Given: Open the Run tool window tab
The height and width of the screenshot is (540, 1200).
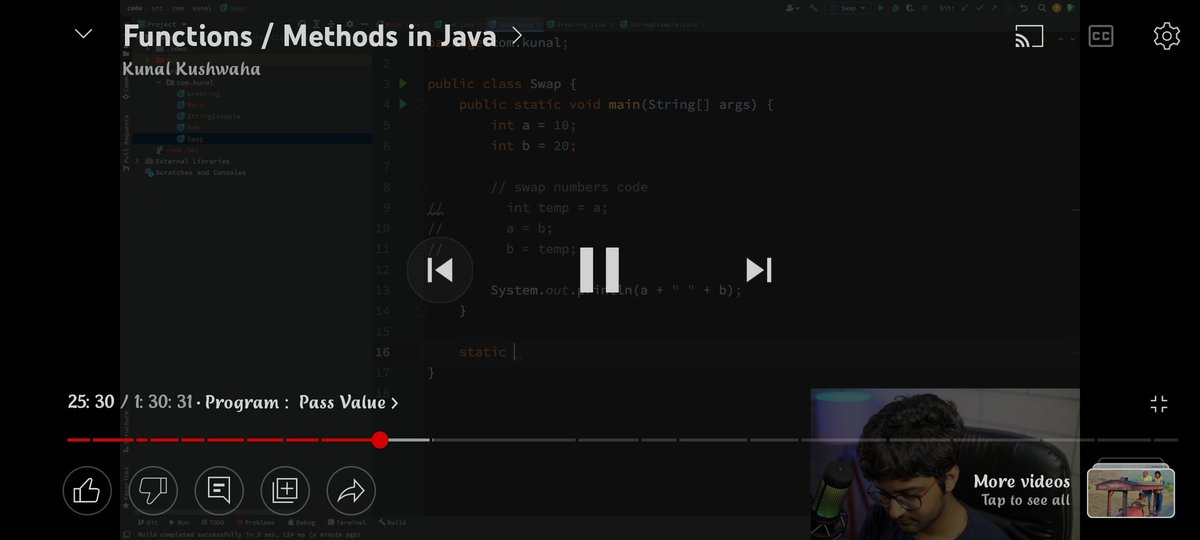Looking at the screenshot, I should (x=180, y=522).
